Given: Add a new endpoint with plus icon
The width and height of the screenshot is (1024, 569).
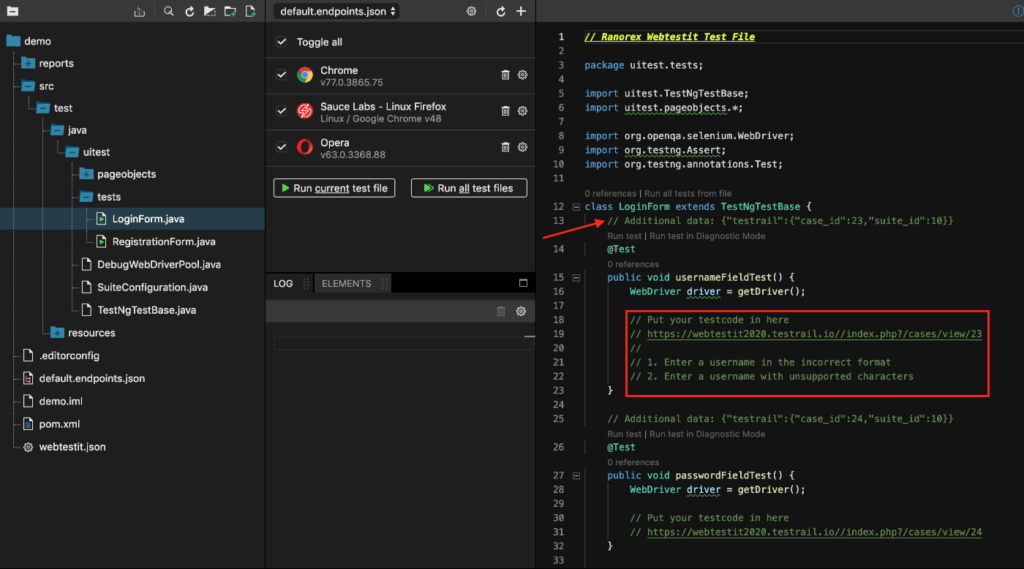Looking at the screenshot, I should [x=521, y=11].
